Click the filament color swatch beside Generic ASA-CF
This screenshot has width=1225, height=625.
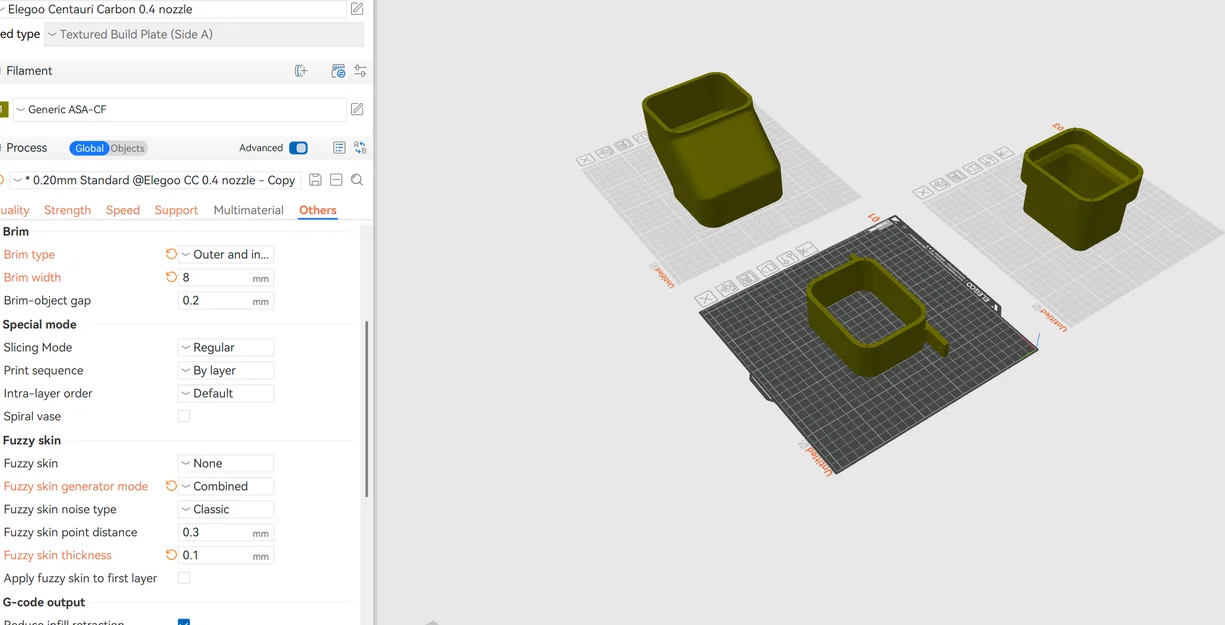pos(3,109)
